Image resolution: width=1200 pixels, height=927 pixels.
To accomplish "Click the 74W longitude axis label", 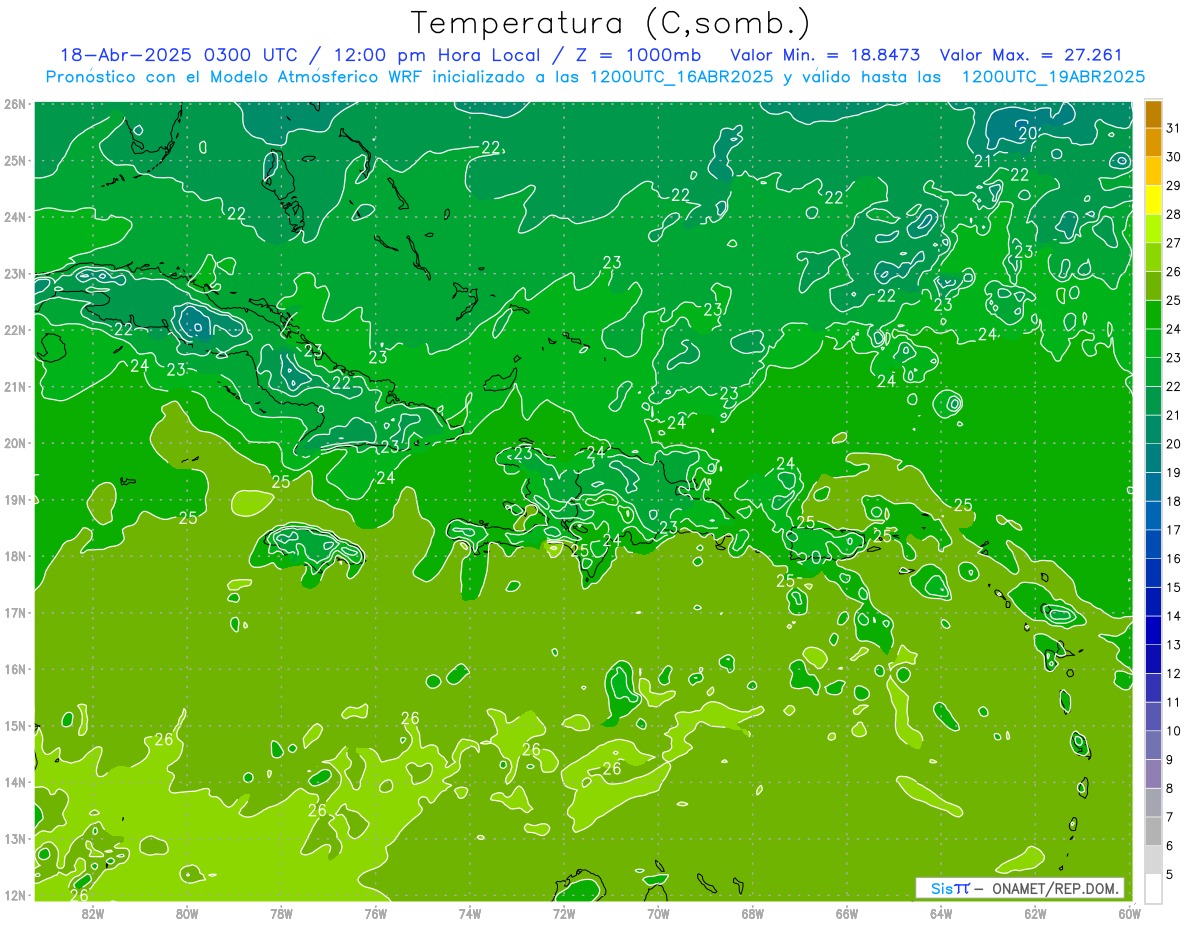I will [x=470, y=912].
